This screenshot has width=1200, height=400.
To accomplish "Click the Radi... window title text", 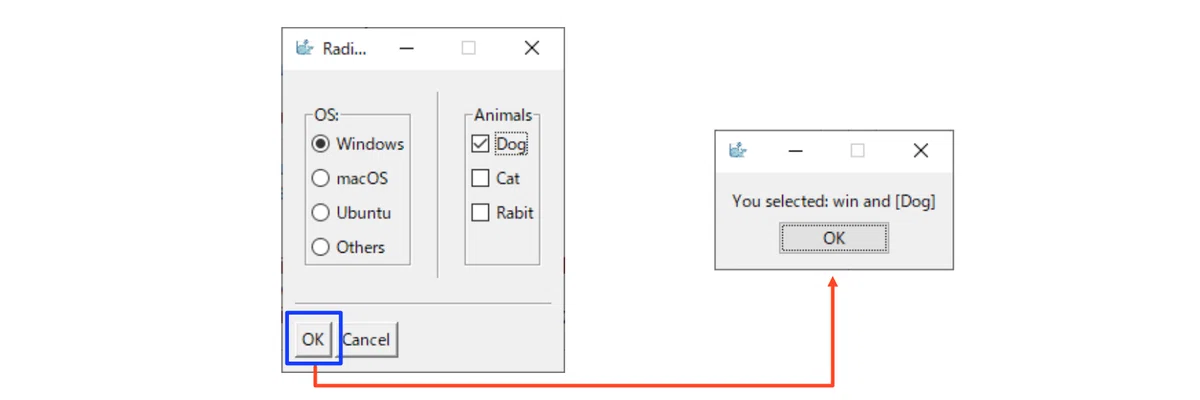I will [x=344, y=48].
